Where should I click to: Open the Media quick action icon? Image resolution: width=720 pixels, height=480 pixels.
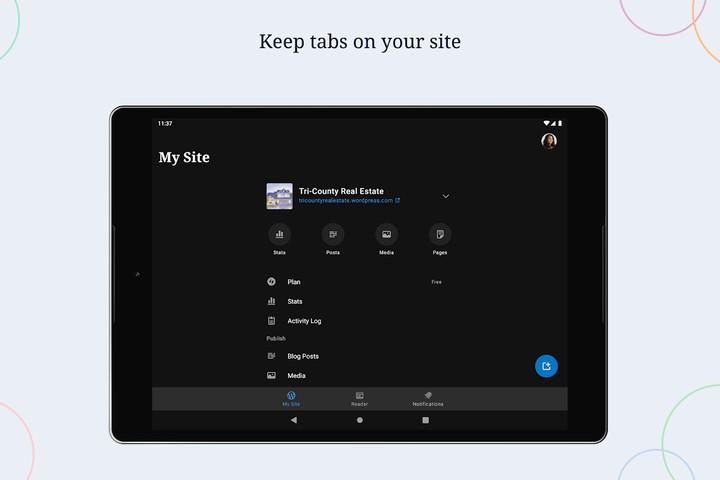[x=386, y=234]
